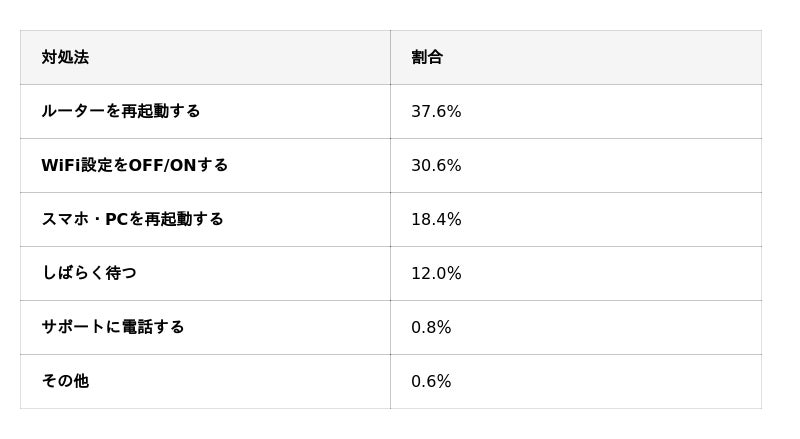Click the 37.6% value cell
The width and height of the screenshot is (800, 439).
(x=436, y=112)
